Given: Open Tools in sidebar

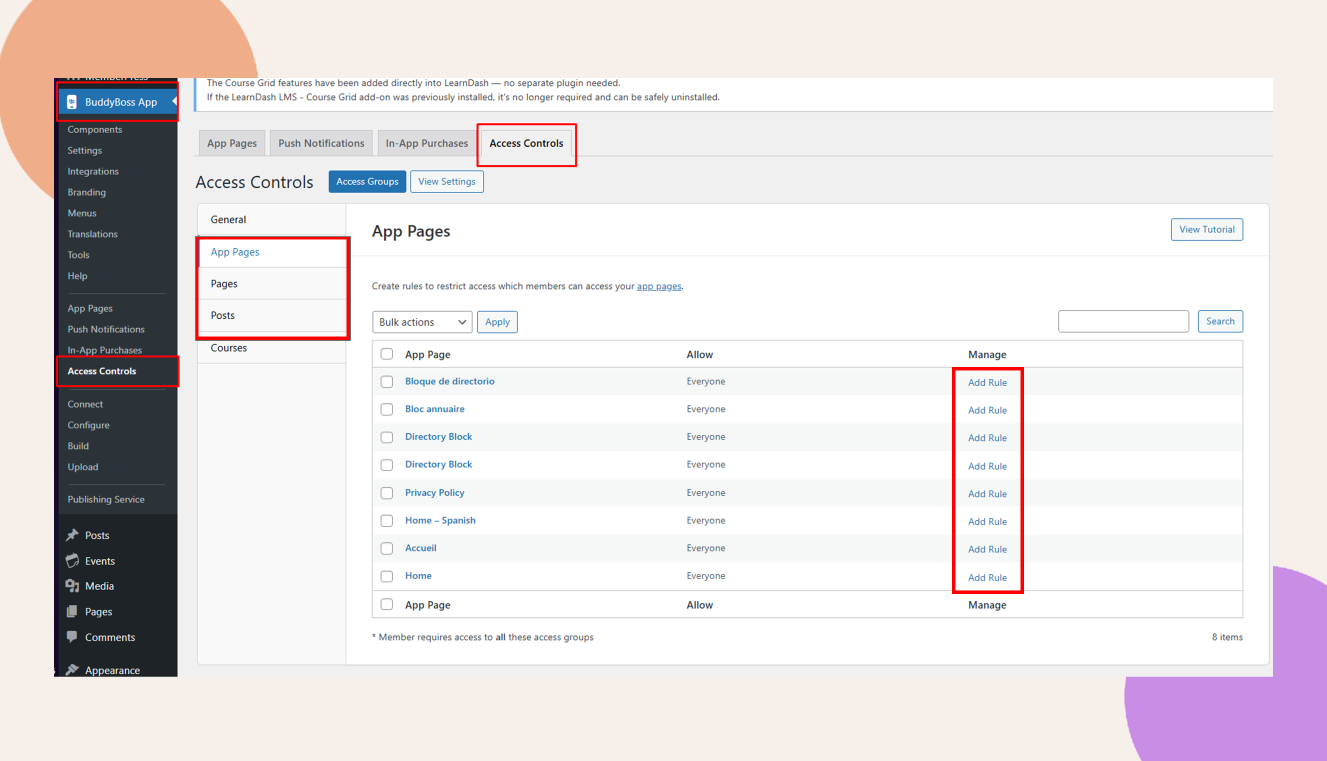Looking at the screenshot, I should click(x=79, y=255).
